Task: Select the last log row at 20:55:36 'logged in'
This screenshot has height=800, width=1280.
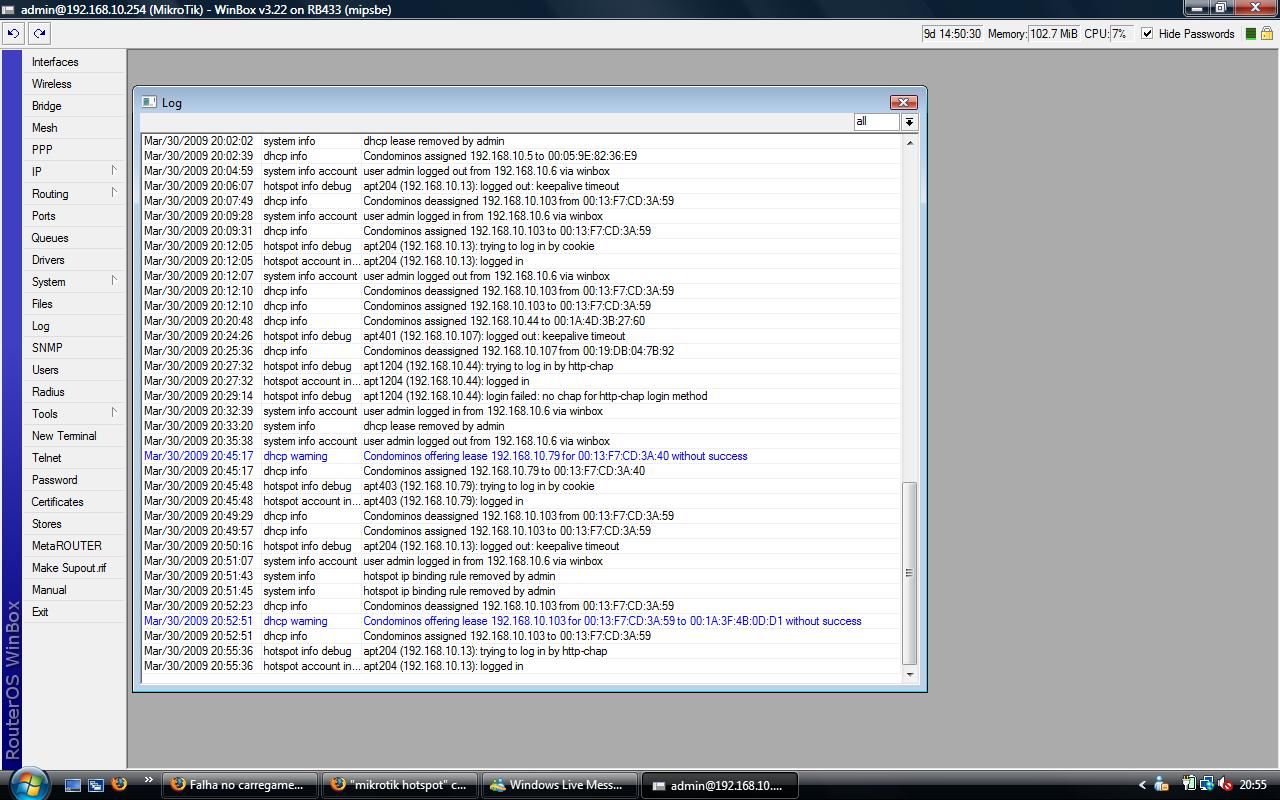Action: (521, 666)
